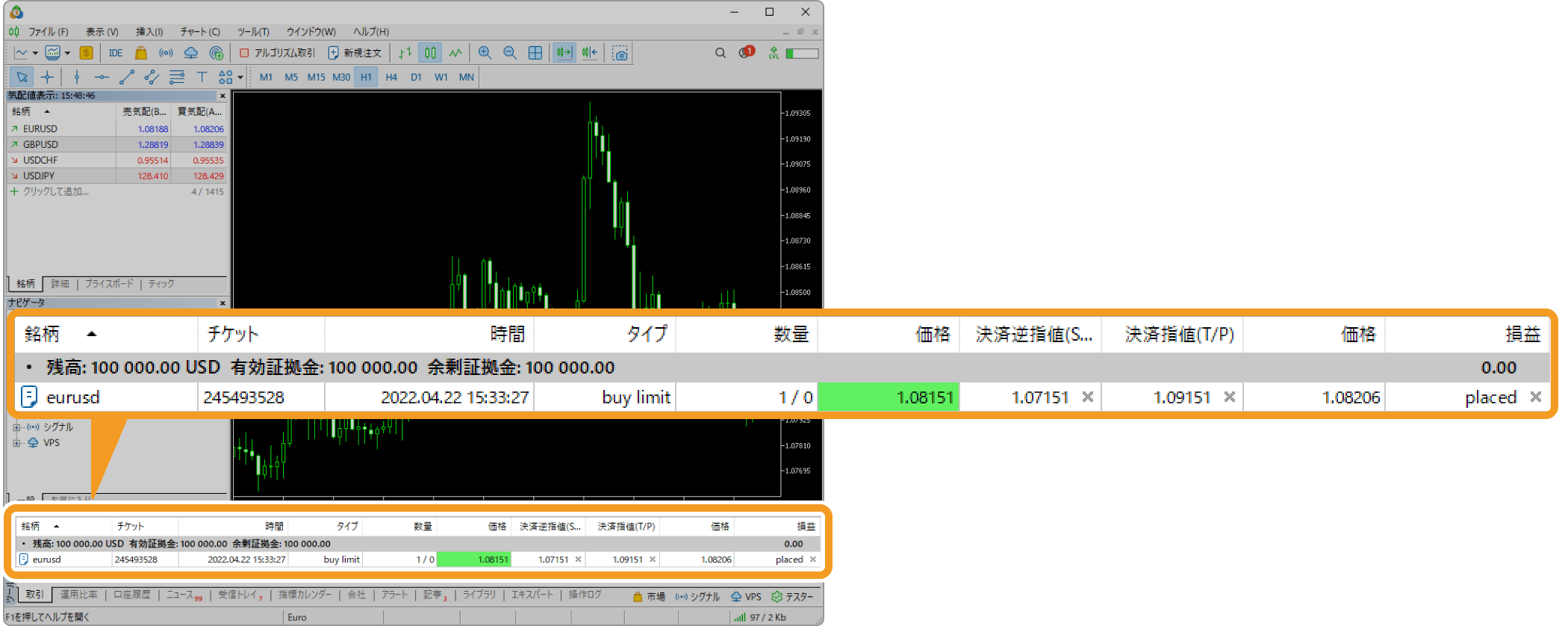Click 市場 button in Toolbox bar
This screenshot has width=1568, height=626.
649,596
